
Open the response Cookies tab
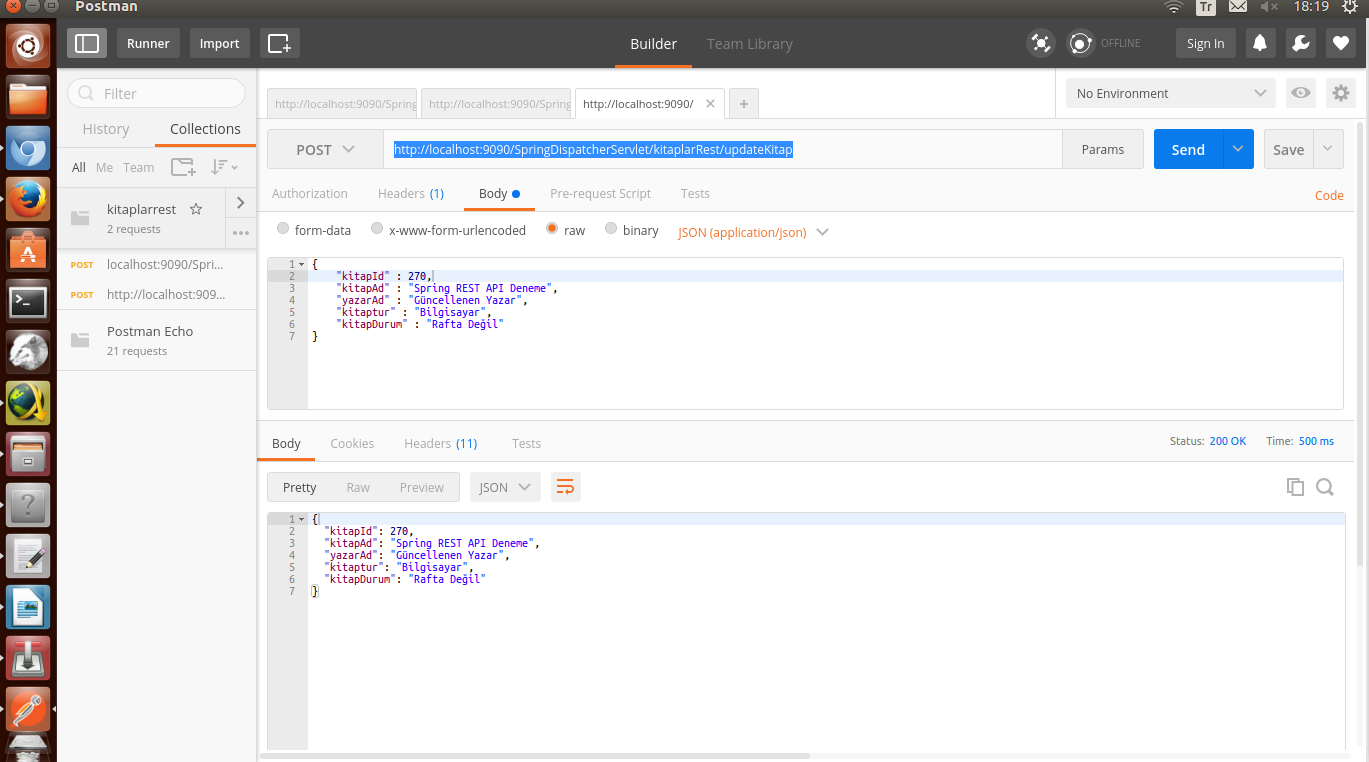coord(352,443)
